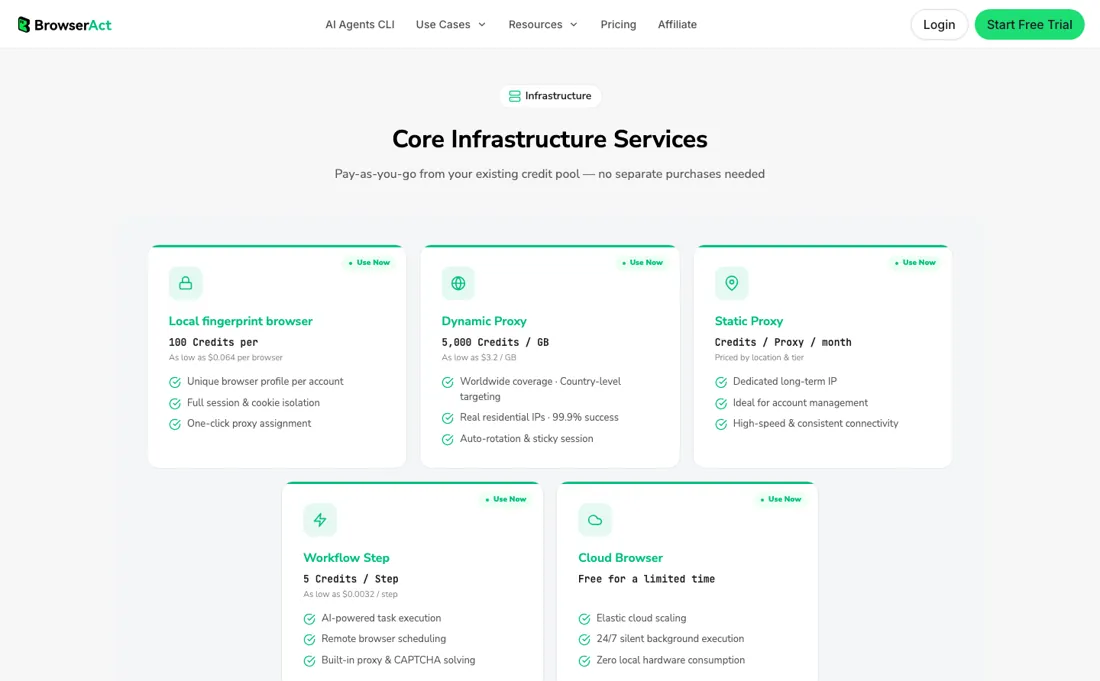Screen dimensions: 1100x681
Task: Click checkmark beside Ideal for account management
Action: [720, 403]
